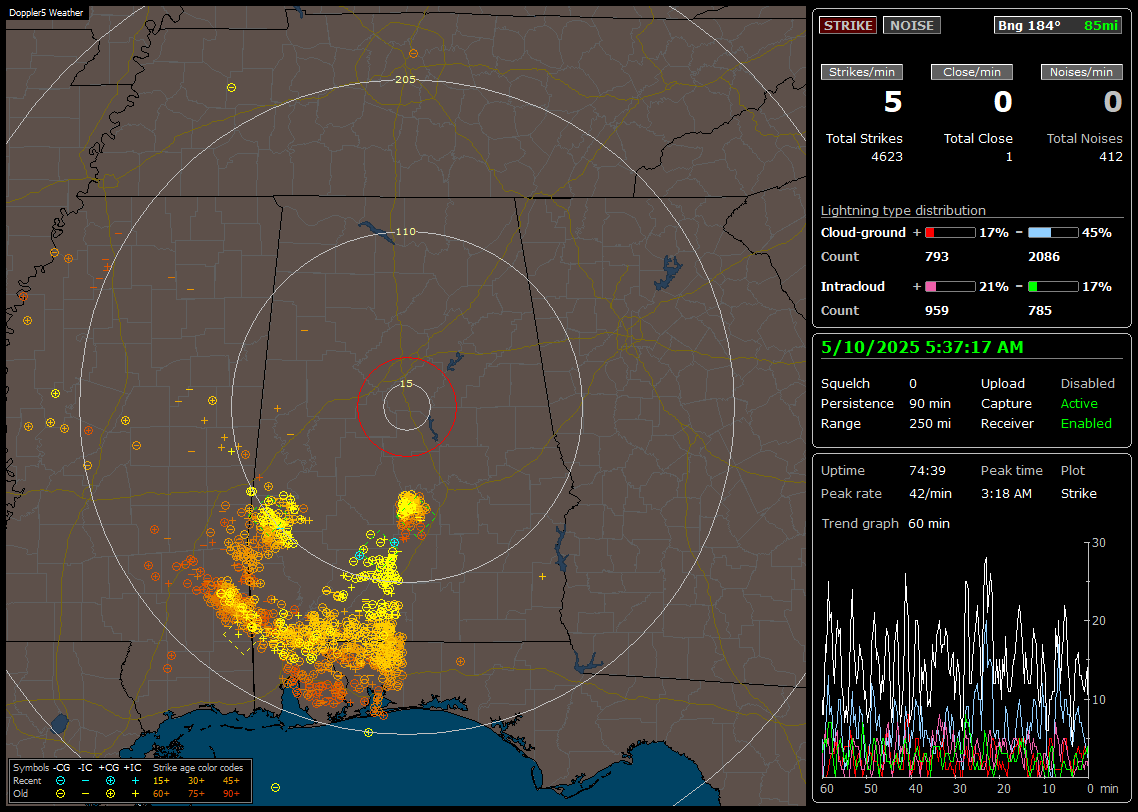Click the Plot type value Strike
This screenshot has height=812, width=1138.
(1078, 493)
